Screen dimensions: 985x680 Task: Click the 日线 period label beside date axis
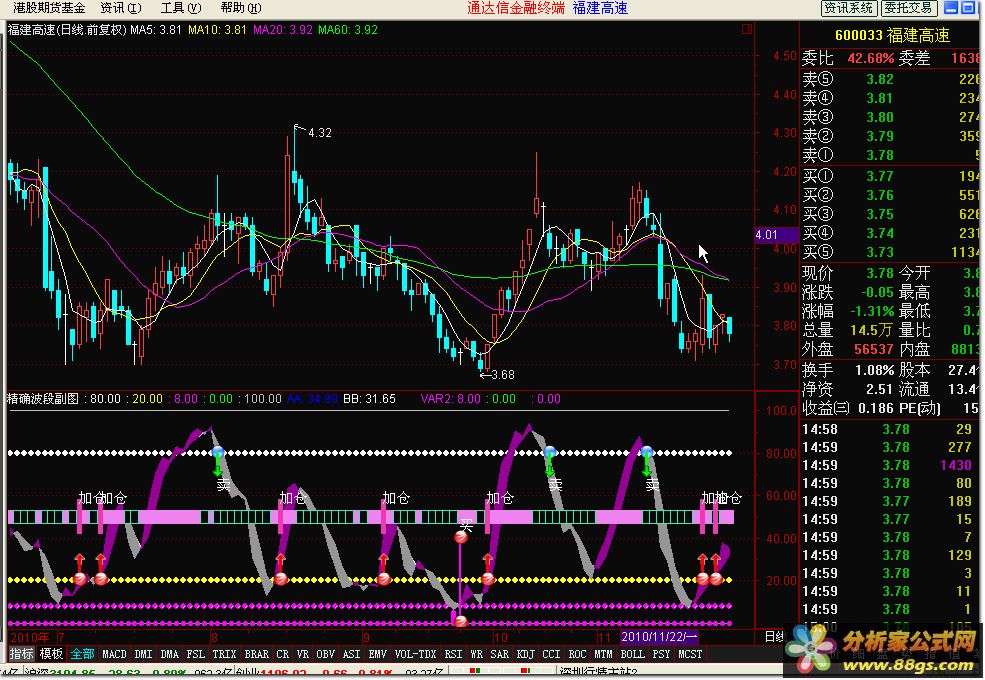point(775,637)
